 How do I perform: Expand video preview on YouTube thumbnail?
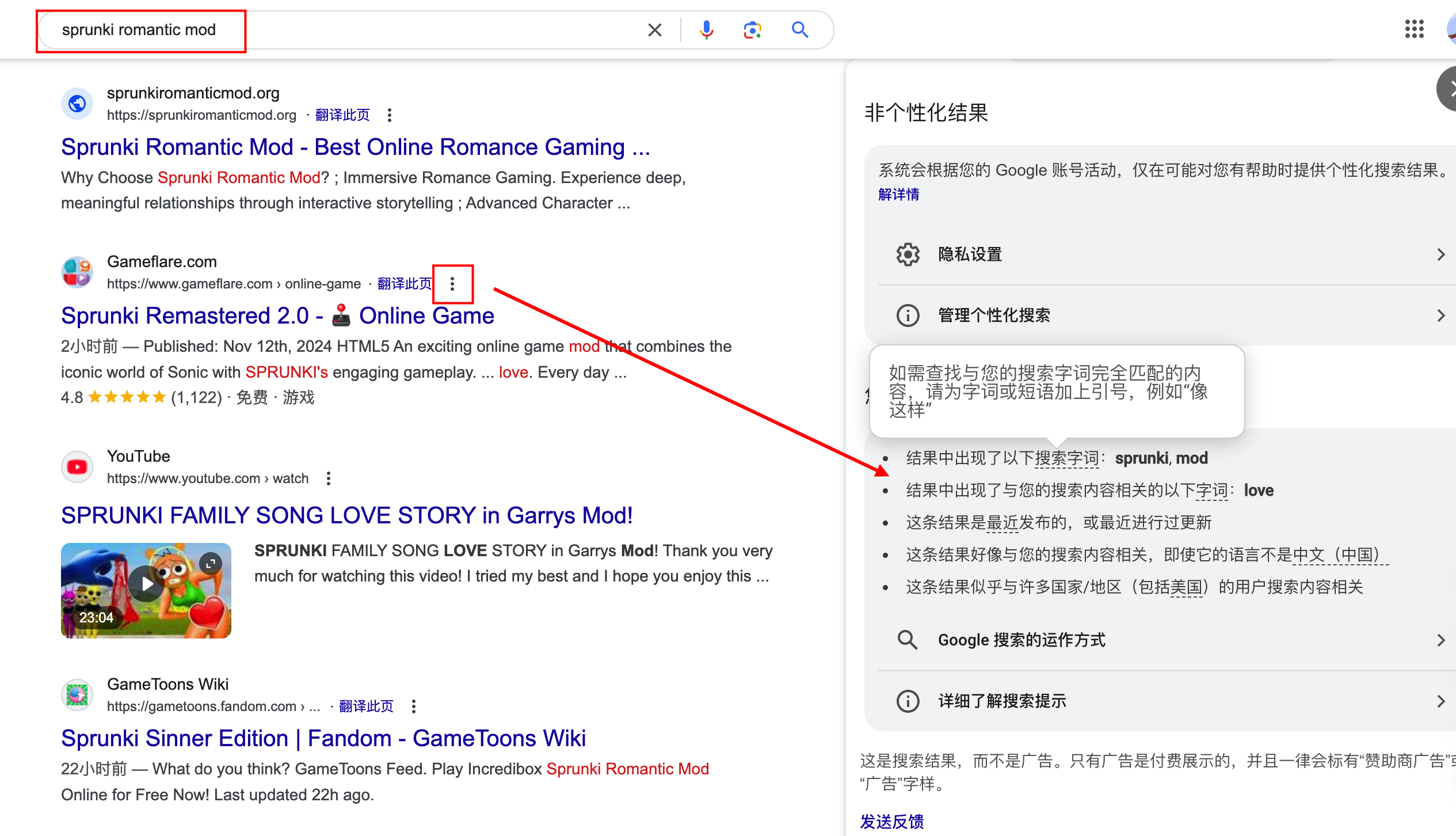[x=211, y=563]
